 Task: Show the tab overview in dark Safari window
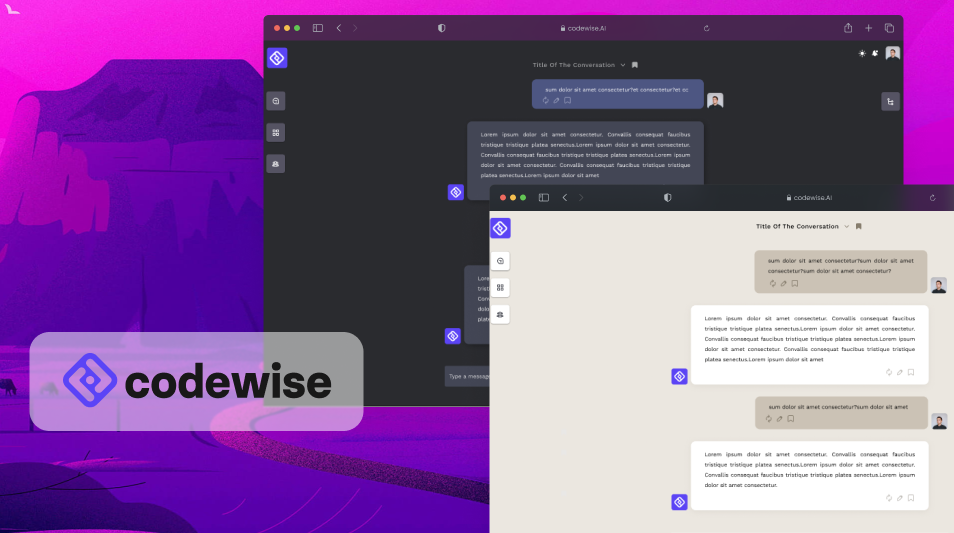point(889,28)
